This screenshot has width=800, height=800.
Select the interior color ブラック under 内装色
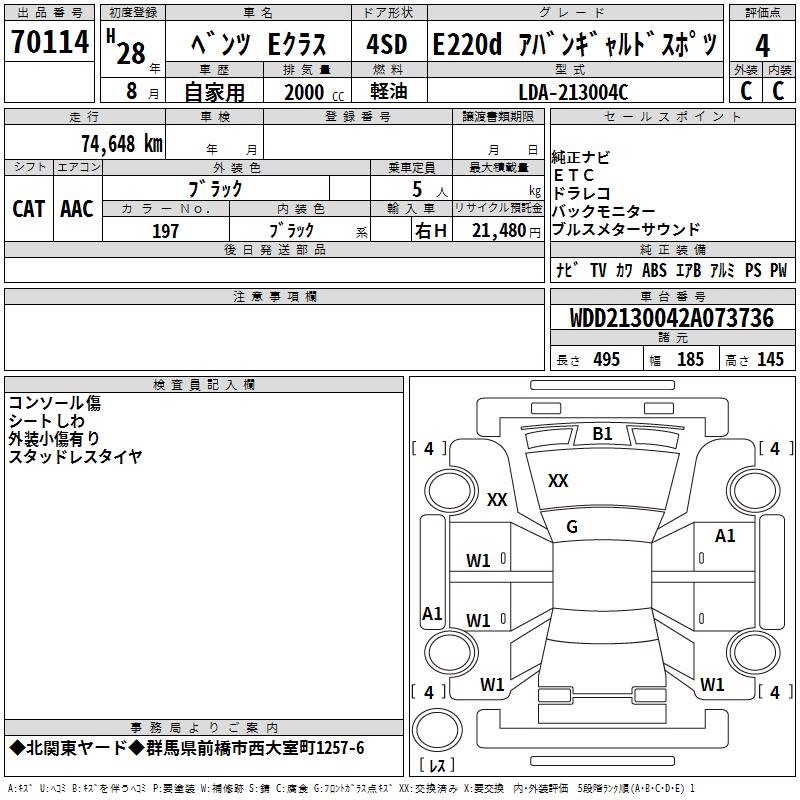(291, 231)
